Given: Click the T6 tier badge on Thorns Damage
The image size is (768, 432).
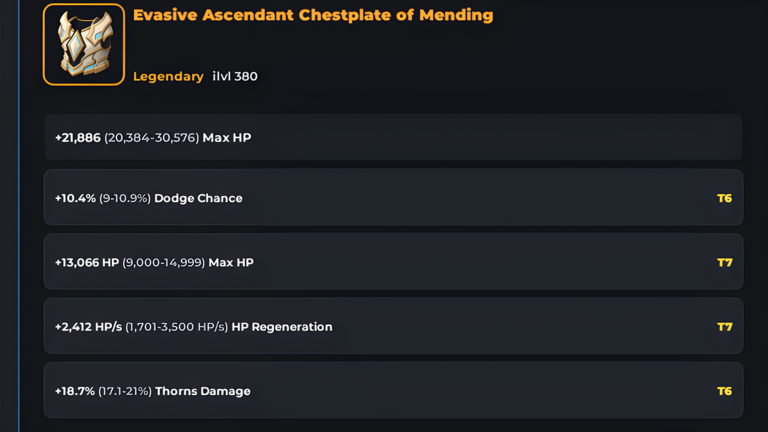Looking at the screenshot, I should coord(724,391).
